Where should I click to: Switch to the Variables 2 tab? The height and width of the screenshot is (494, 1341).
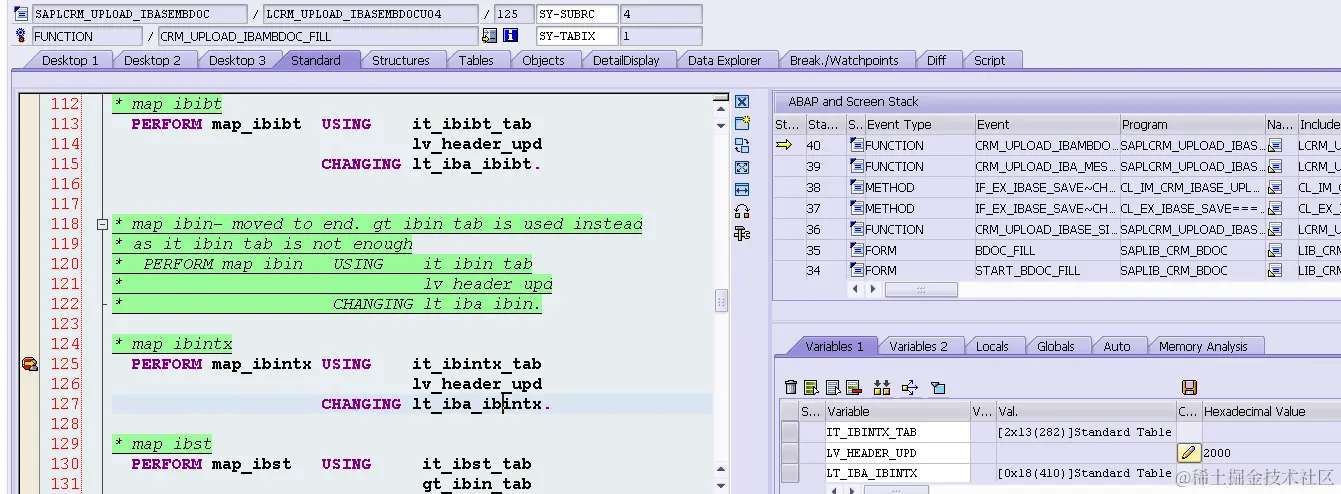pyautogui.click(x=919, y=347)
